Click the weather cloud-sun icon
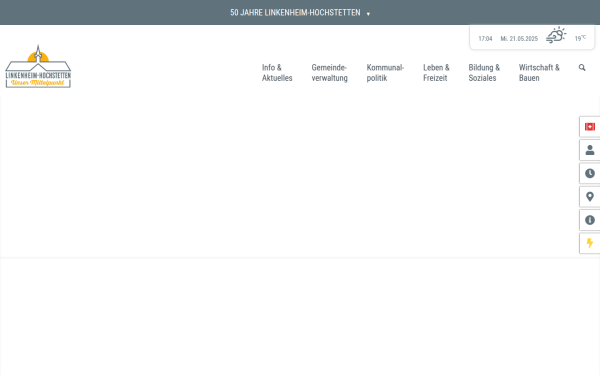The height and width of the screenshot is (375, 600). [x=556, y=35]
